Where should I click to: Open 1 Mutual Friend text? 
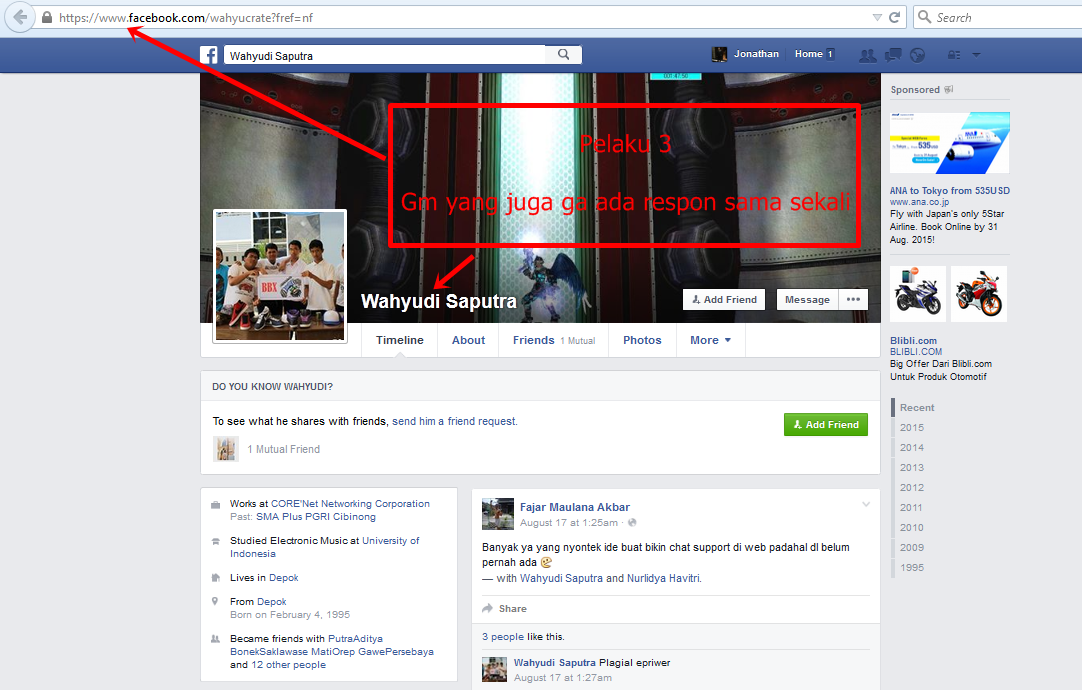coord(284,449)
